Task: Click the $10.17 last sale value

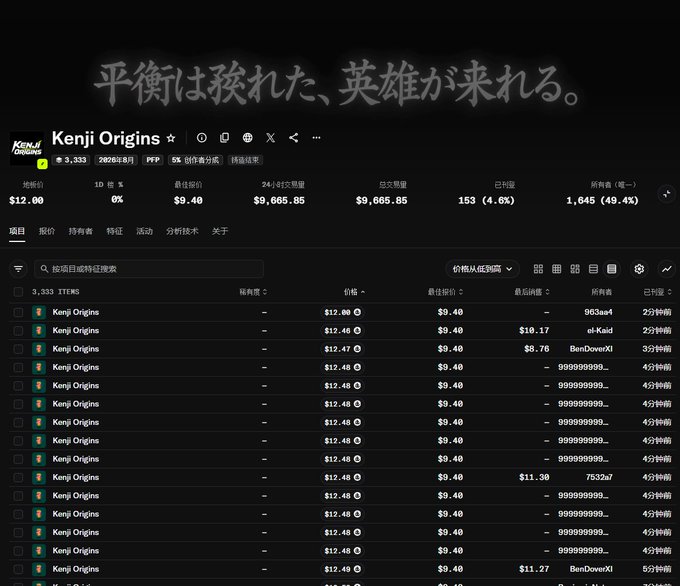Action: 534,331
